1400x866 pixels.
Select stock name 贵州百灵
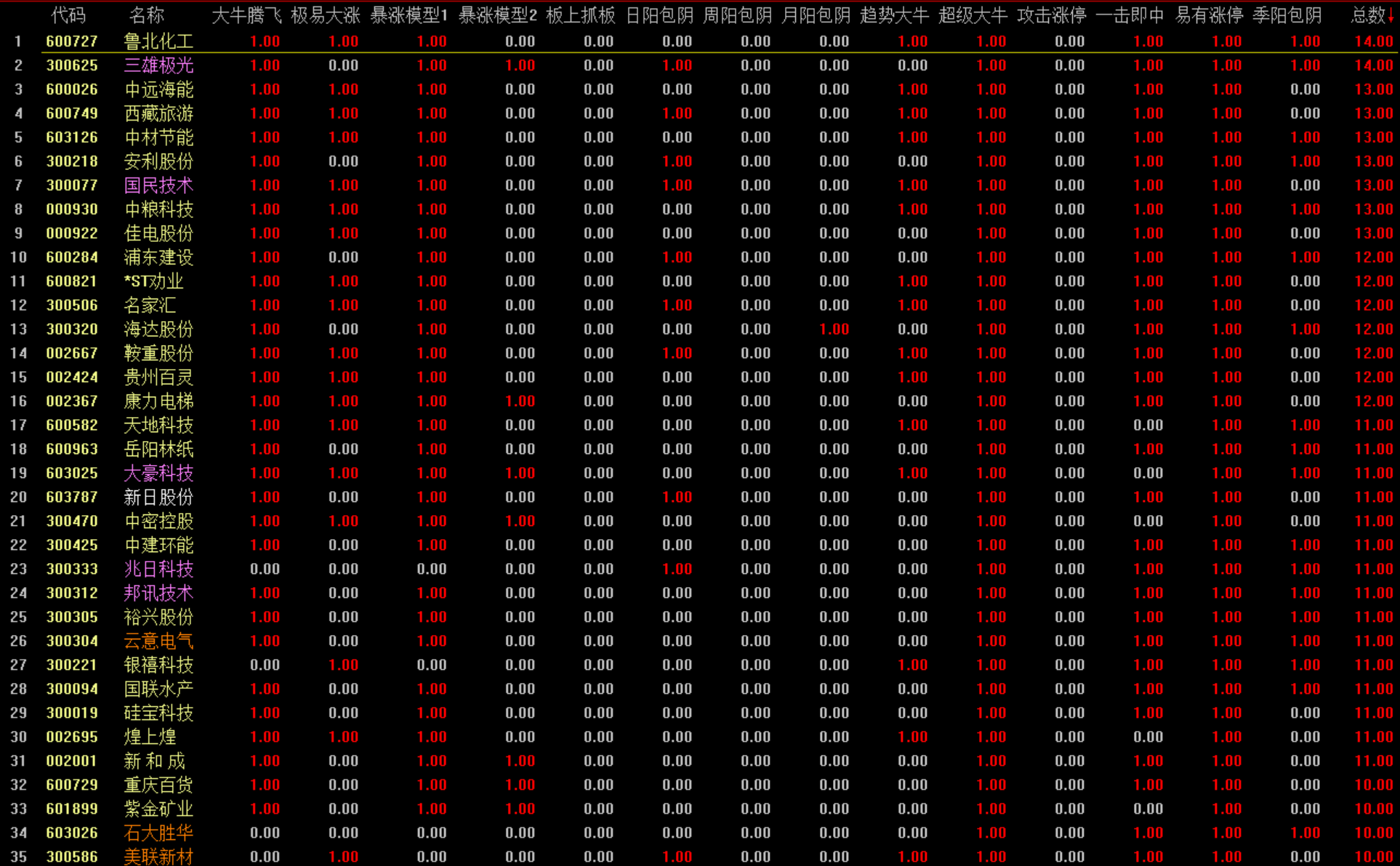[x=158, y=377]
